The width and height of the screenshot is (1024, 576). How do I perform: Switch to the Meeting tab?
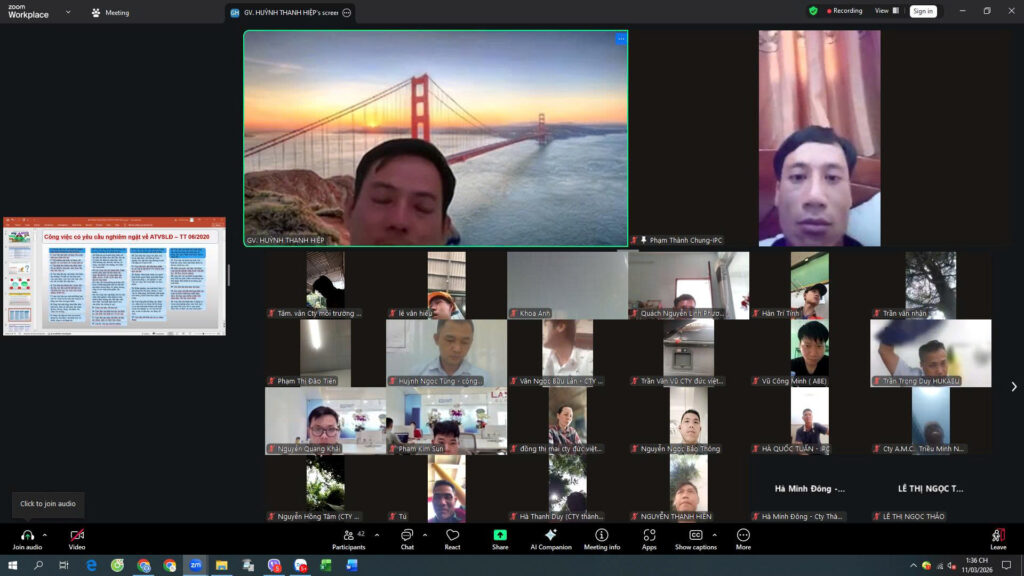coord(110,13)
